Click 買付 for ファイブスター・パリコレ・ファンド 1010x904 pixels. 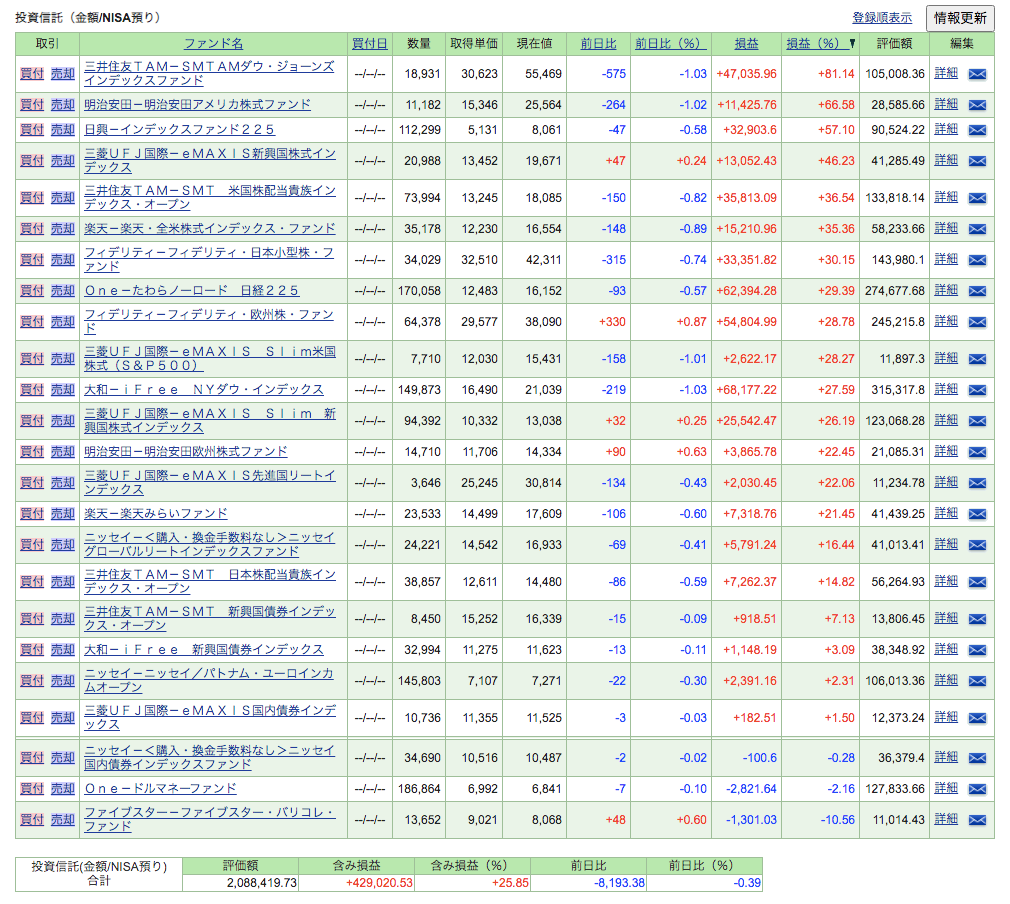tap(32, 820)
